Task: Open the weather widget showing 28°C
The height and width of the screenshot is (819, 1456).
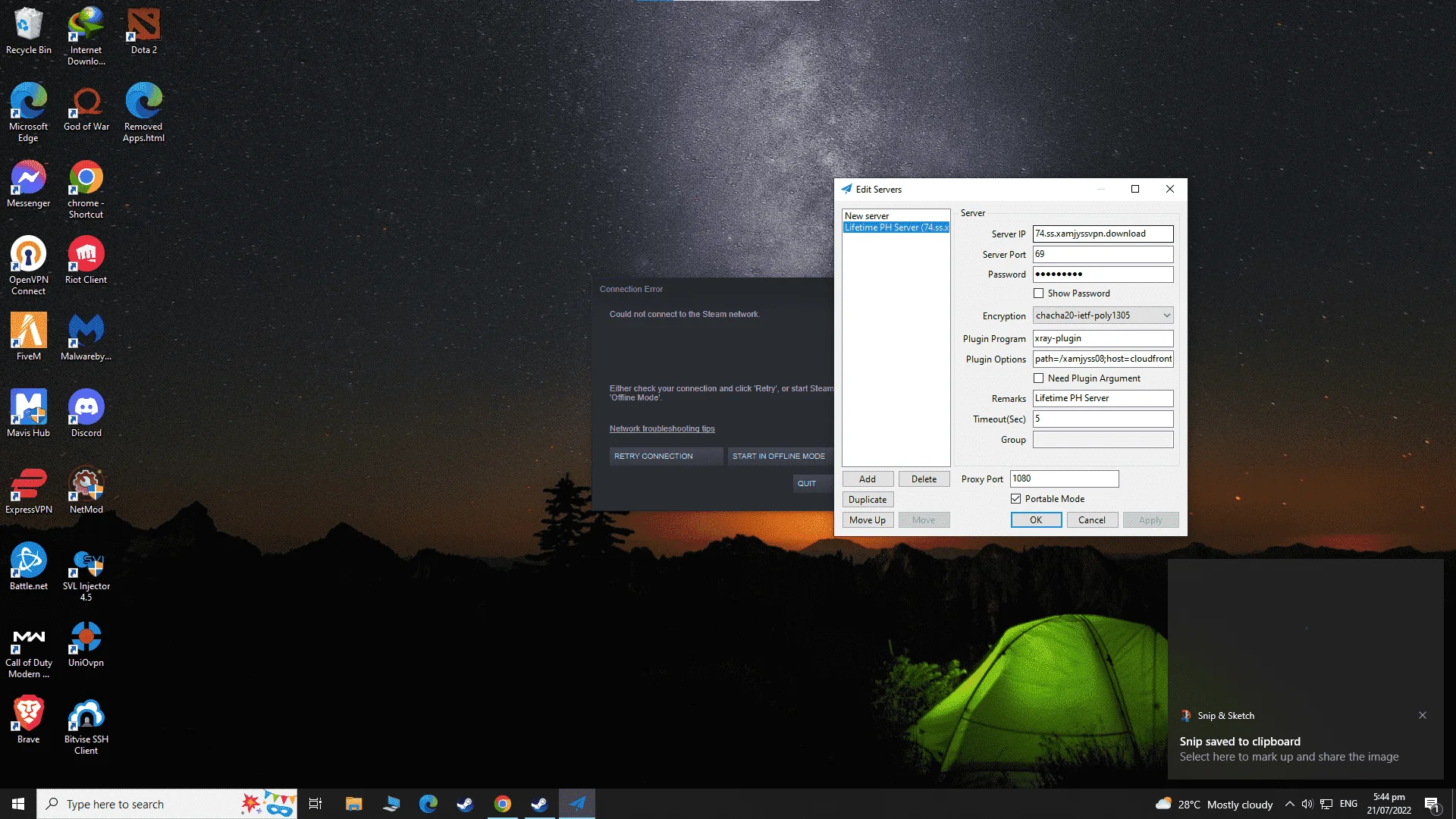Action: [1214, 805]
